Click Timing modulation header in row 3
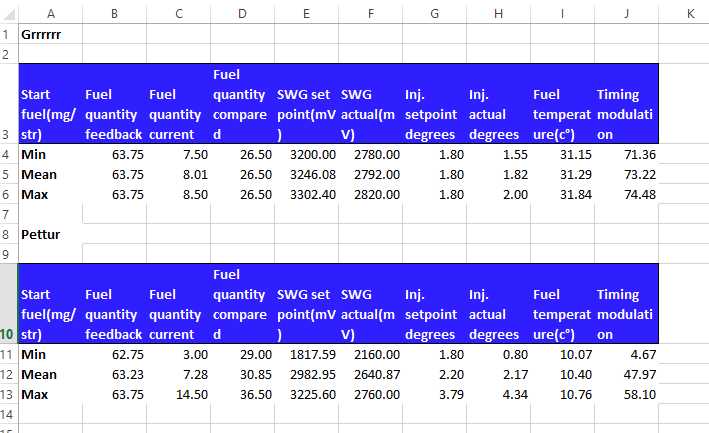The height and width of the screenshot is (433, 709). pos(627,104)
